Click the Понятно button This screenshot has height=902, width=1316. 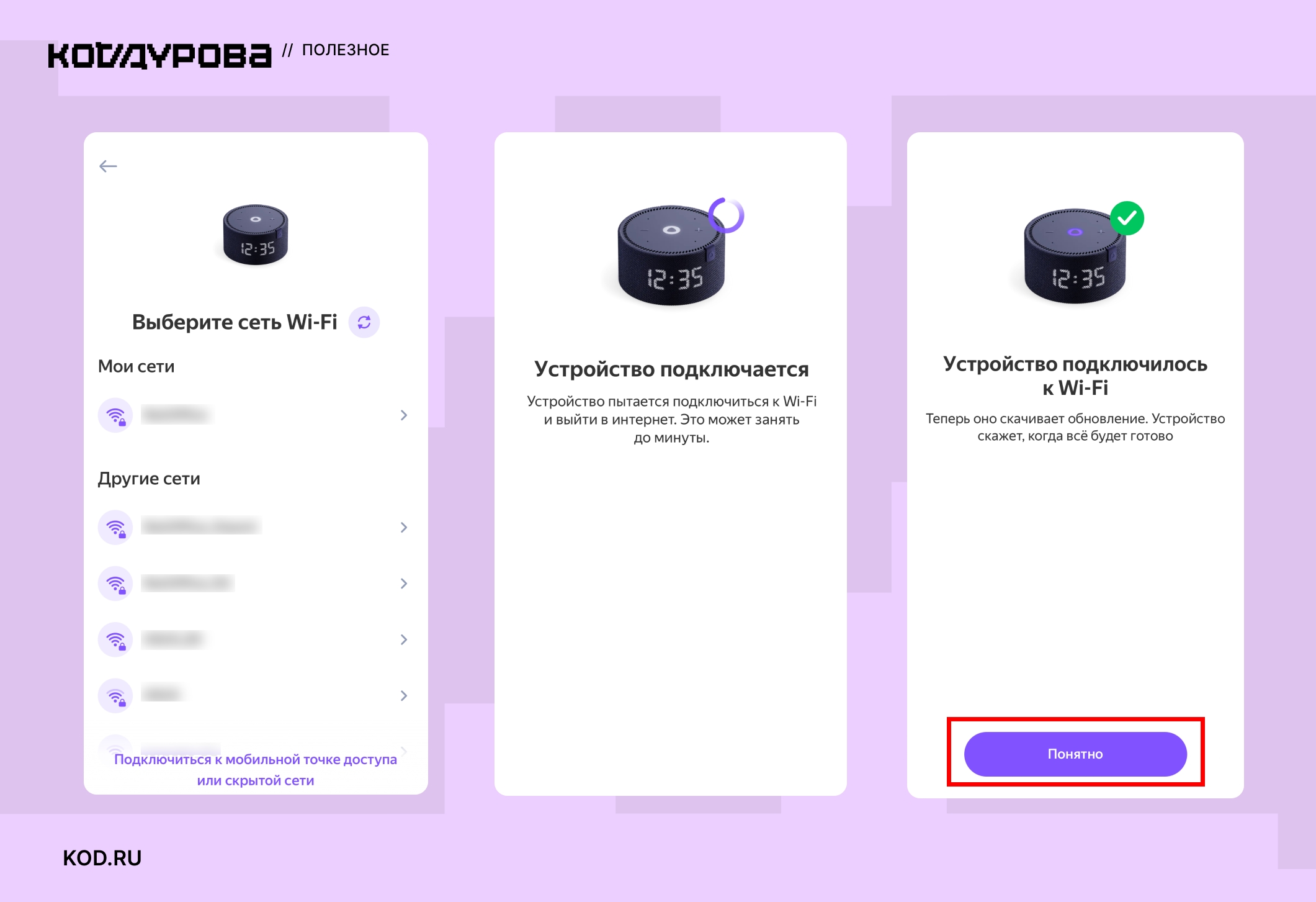click(x=1075, y=754)
